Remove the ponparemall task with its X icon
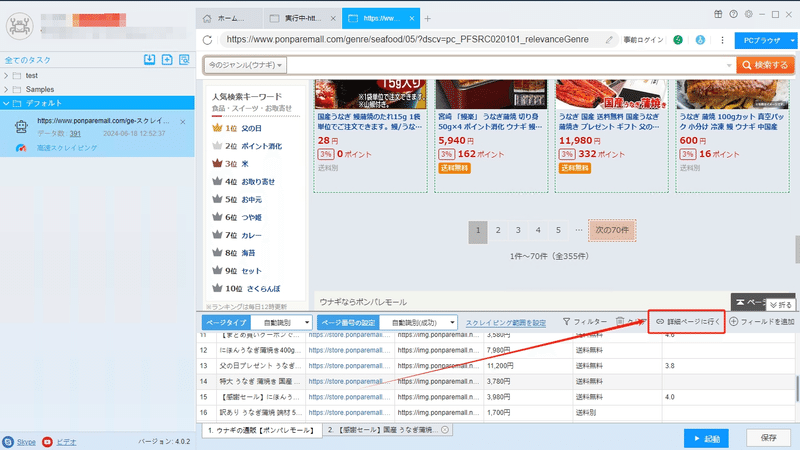 [183, 122]
